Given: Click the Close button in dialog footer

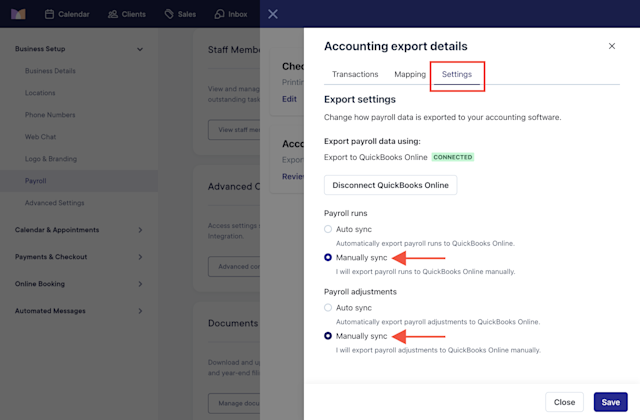Looking at the screenshot, I should [564, 402].
